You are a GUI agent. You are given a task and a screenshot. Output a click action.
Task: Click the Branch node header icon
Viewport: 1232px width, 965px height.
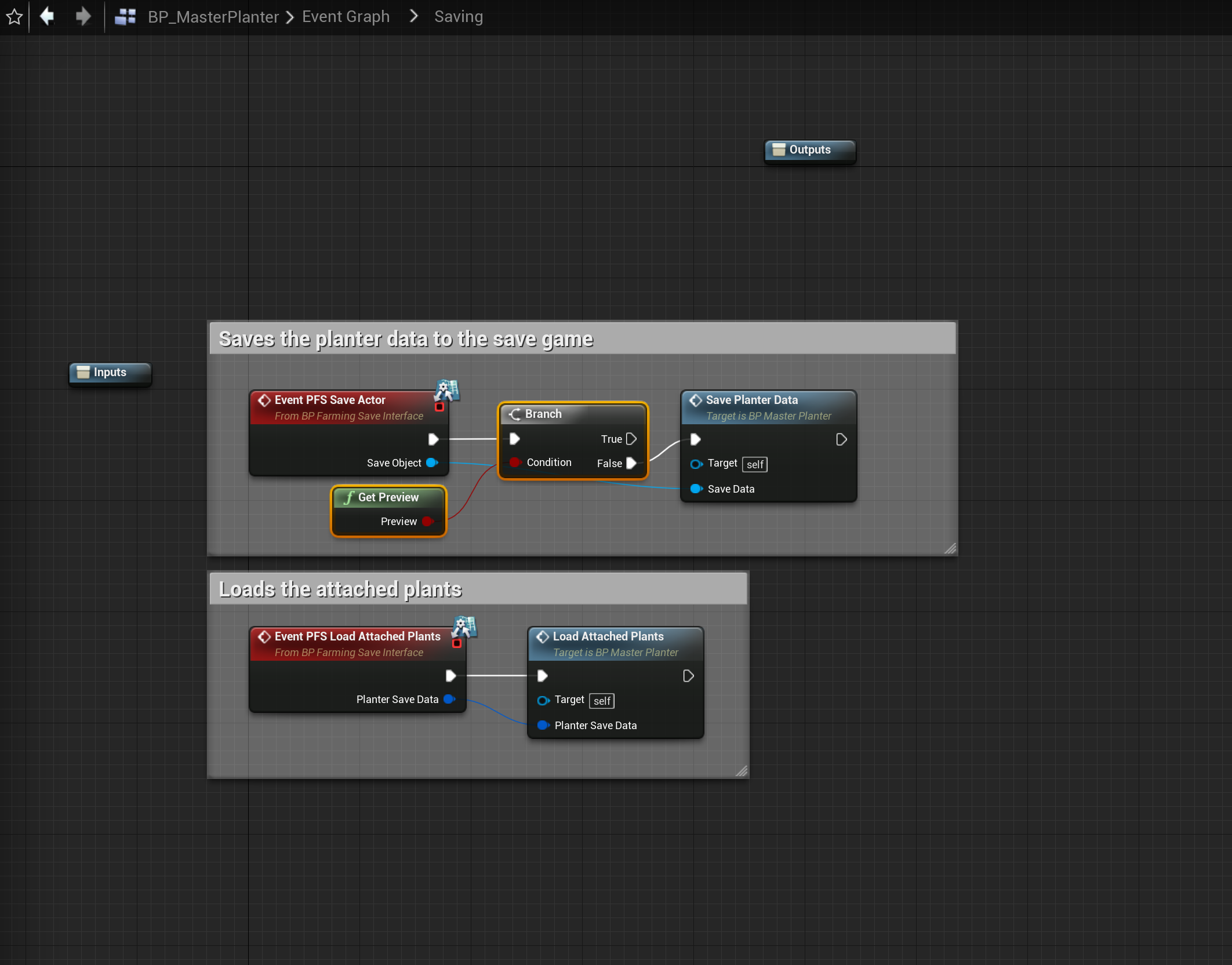(515, 414)
